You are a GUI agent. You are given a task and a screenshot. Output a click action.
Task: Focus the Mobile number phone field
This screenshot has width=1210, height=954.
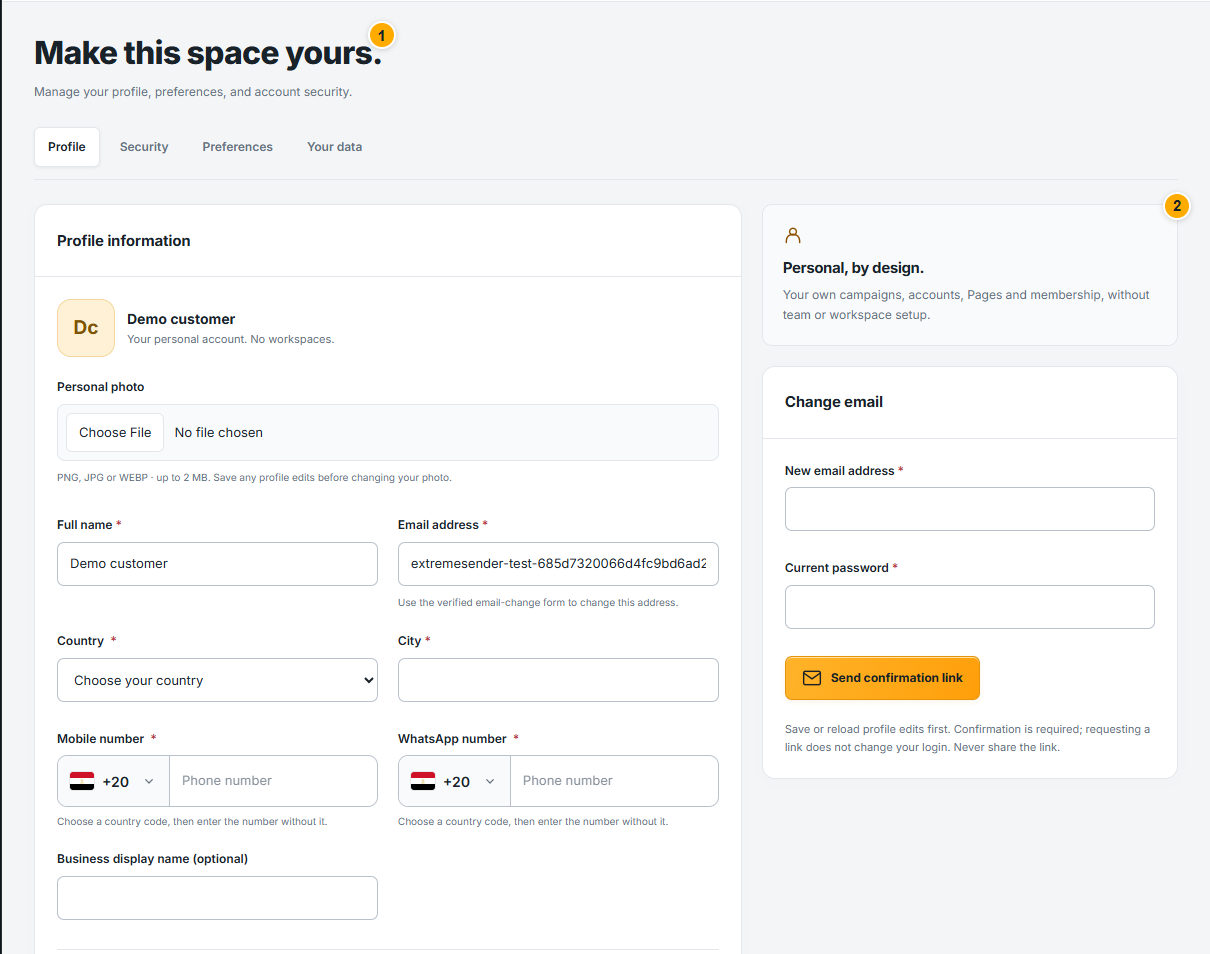click(273, 781)
